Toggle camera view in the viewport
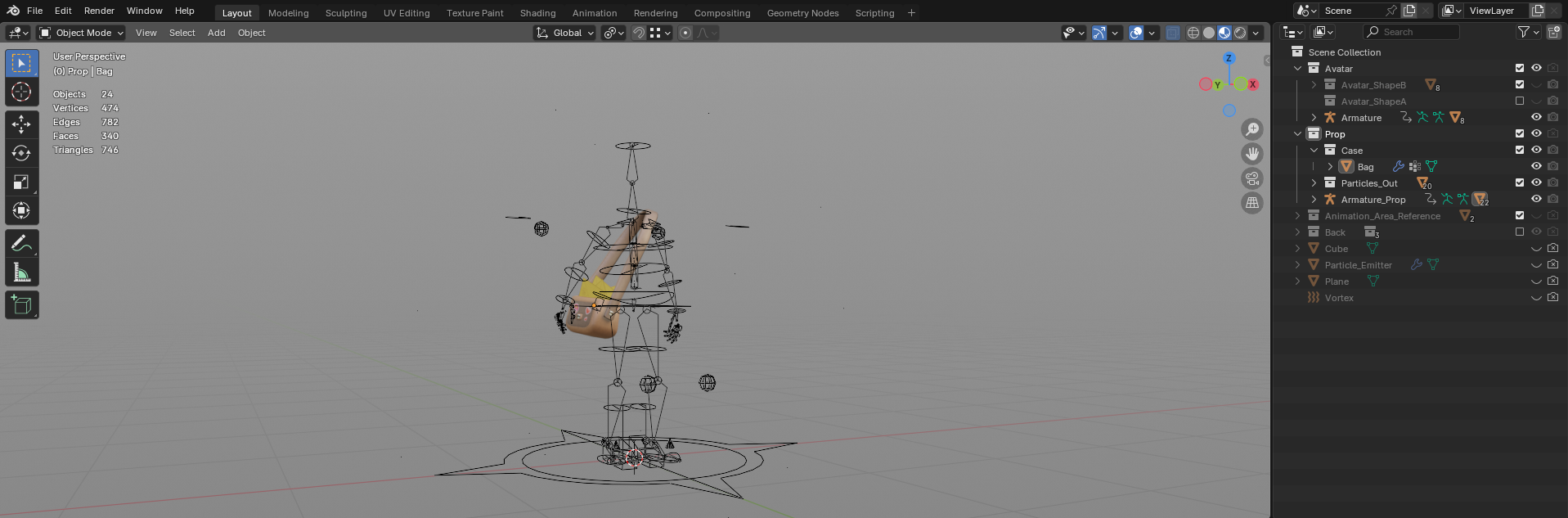 coord(1251,178)
